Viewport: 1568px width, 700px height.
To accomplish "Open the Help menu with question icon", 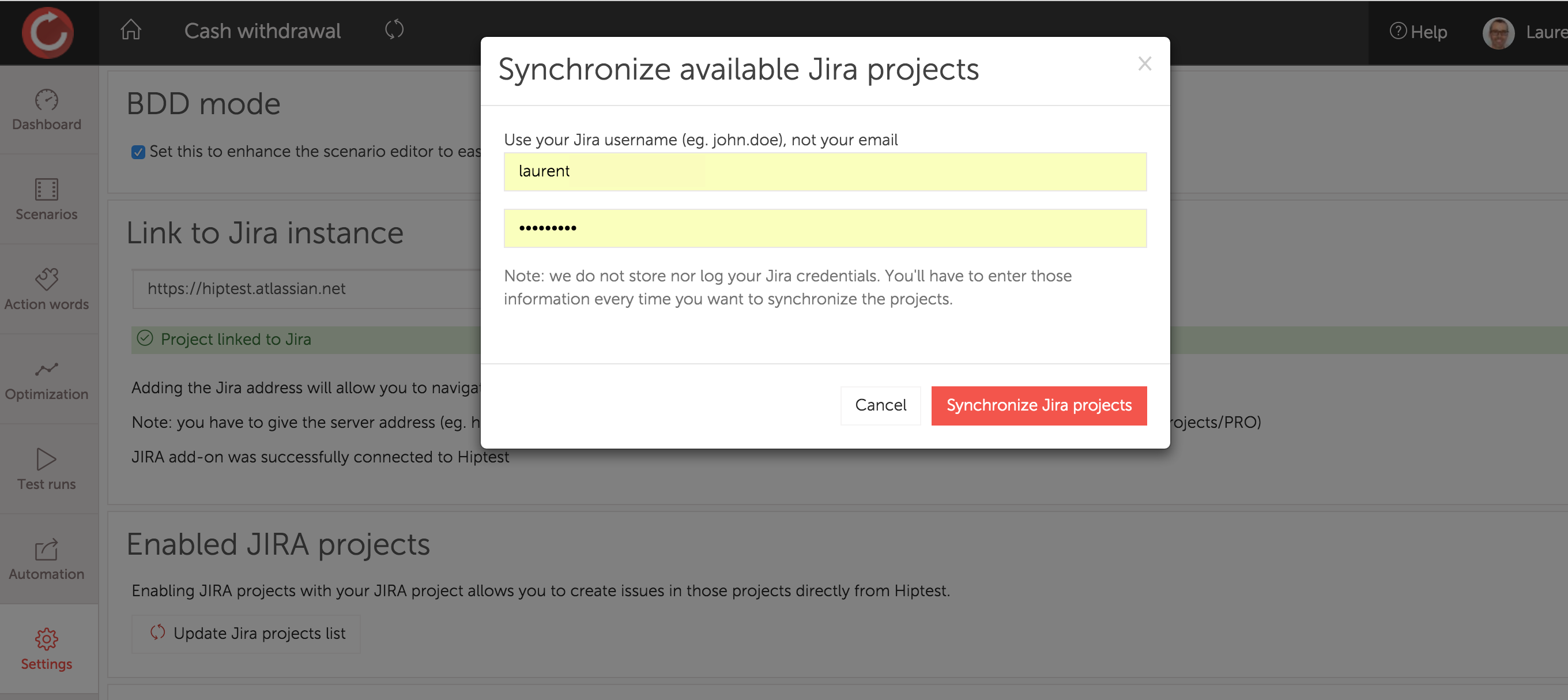I will point(1418,32).
